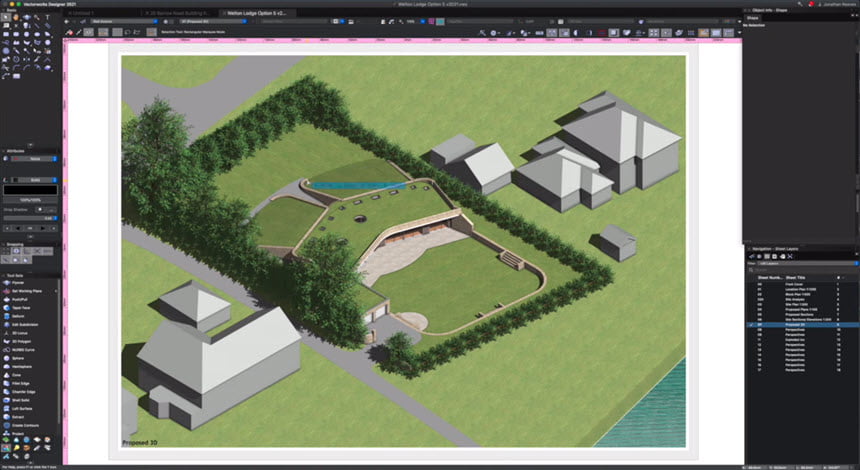The width and height of the screenshot is (860, 470).
Task: Click the previous view back arrow
Action: (67, 21)
